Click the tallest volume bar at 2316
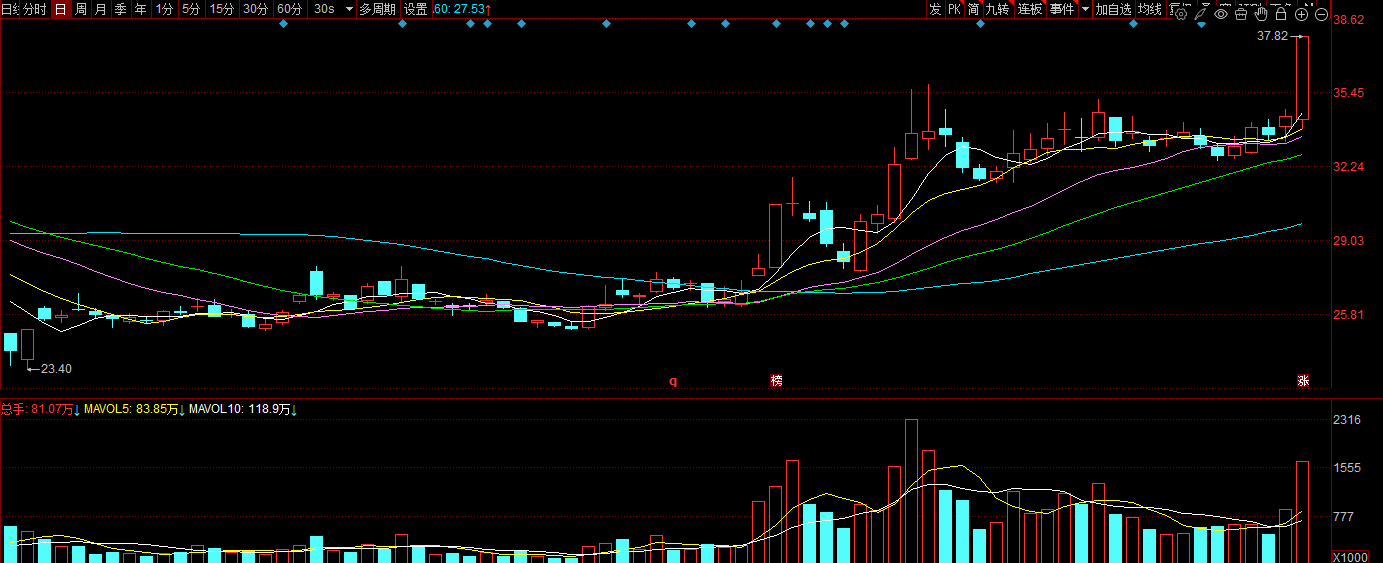The width and height of the screenshot is (1383, 563). click(x=911, y=490)
